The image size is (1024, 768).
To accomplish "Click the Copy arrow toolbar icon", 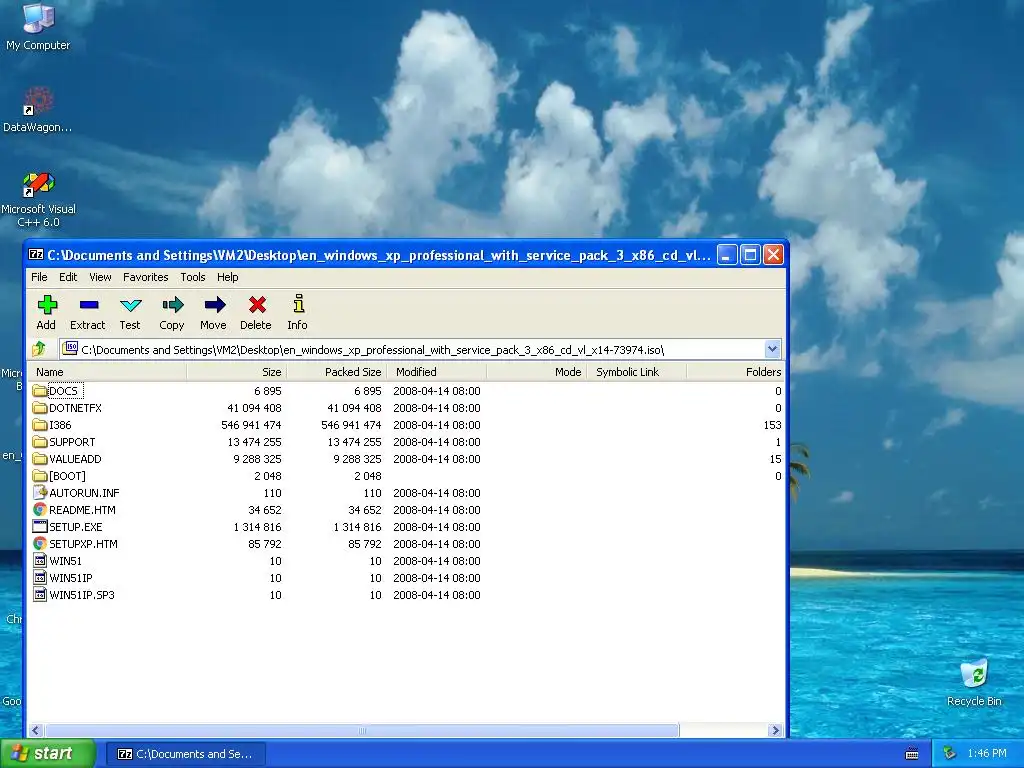I will pyautogui.click(x=172, y=305).
